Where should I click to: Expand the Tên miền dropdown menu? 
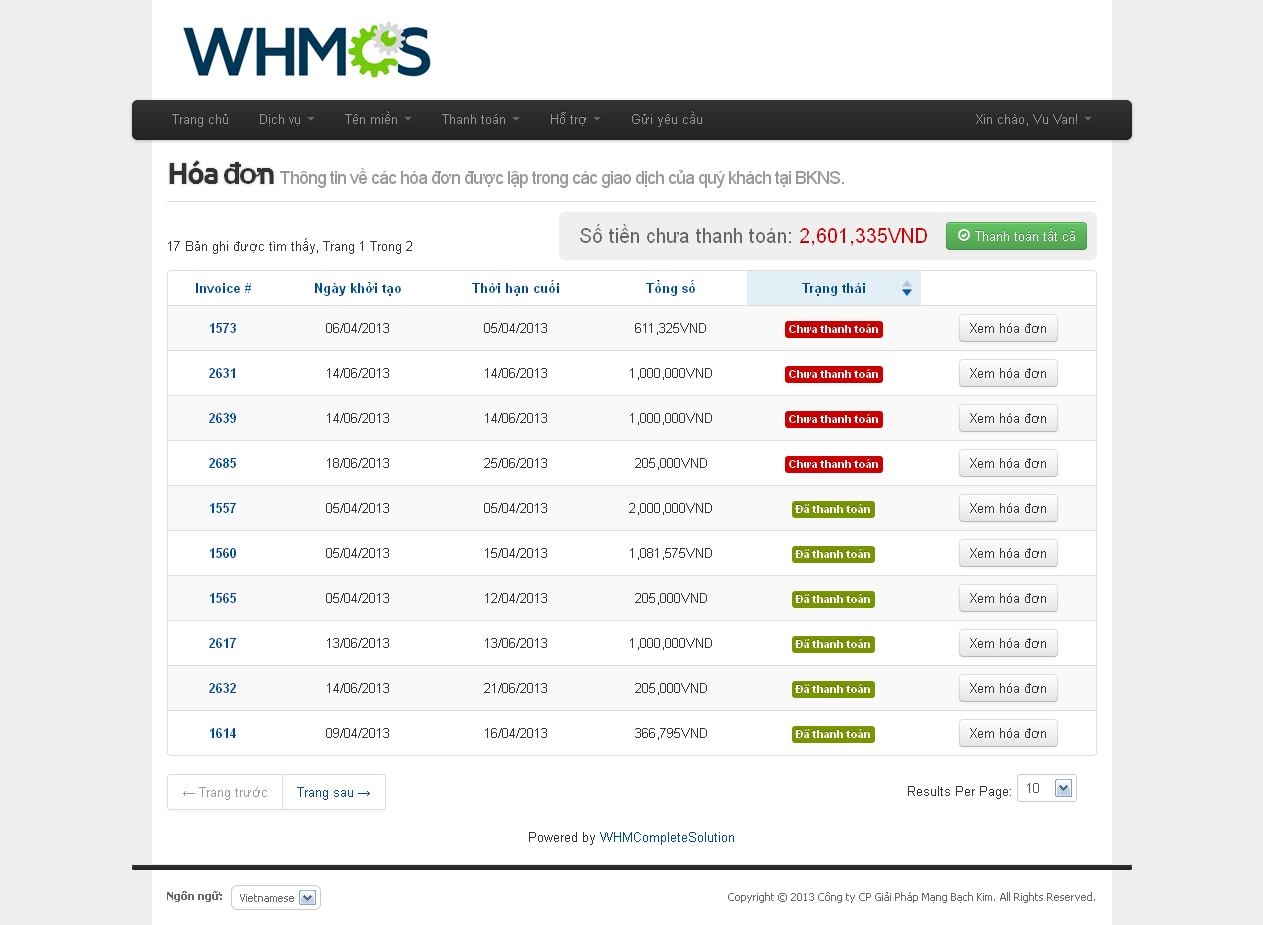[377, 120]
